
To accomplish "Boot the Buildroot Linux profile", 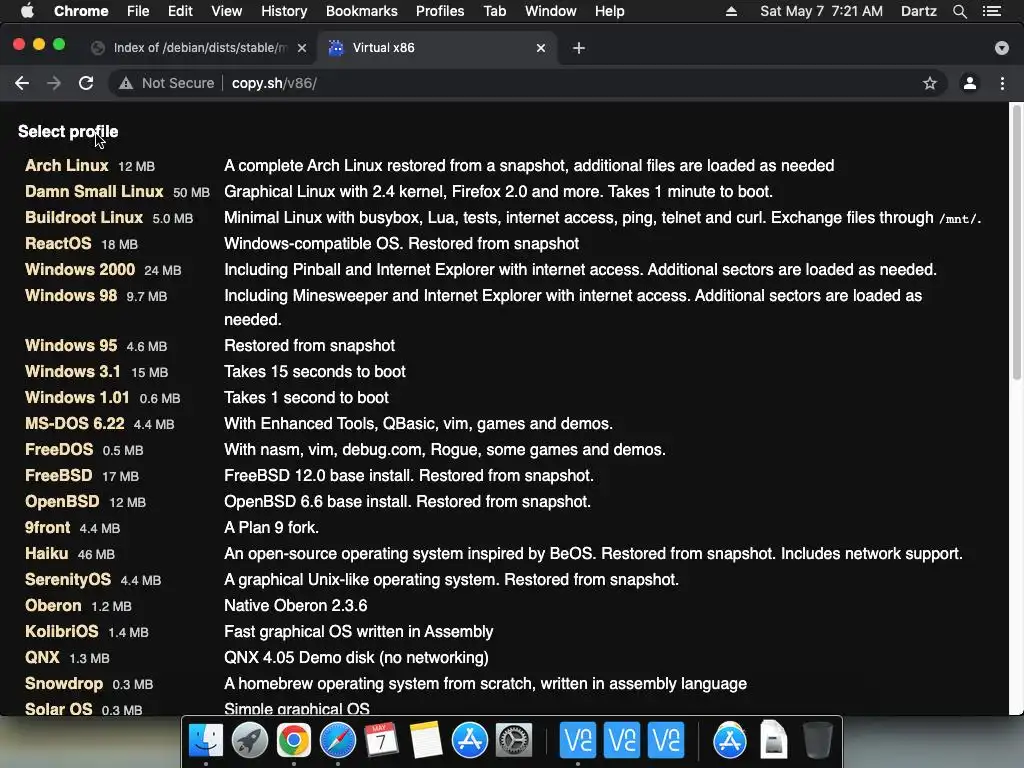I will click(84, 217).
